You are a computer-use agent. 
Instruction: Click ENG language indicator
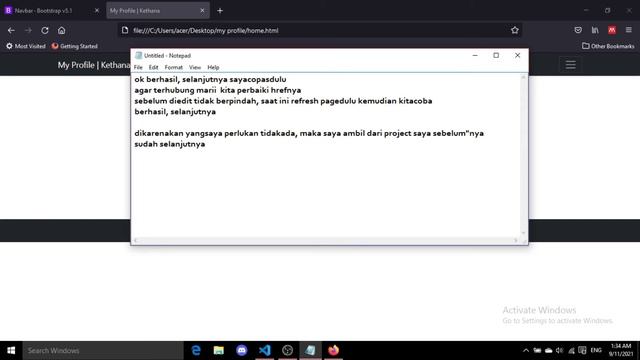[x=596, y=351]
